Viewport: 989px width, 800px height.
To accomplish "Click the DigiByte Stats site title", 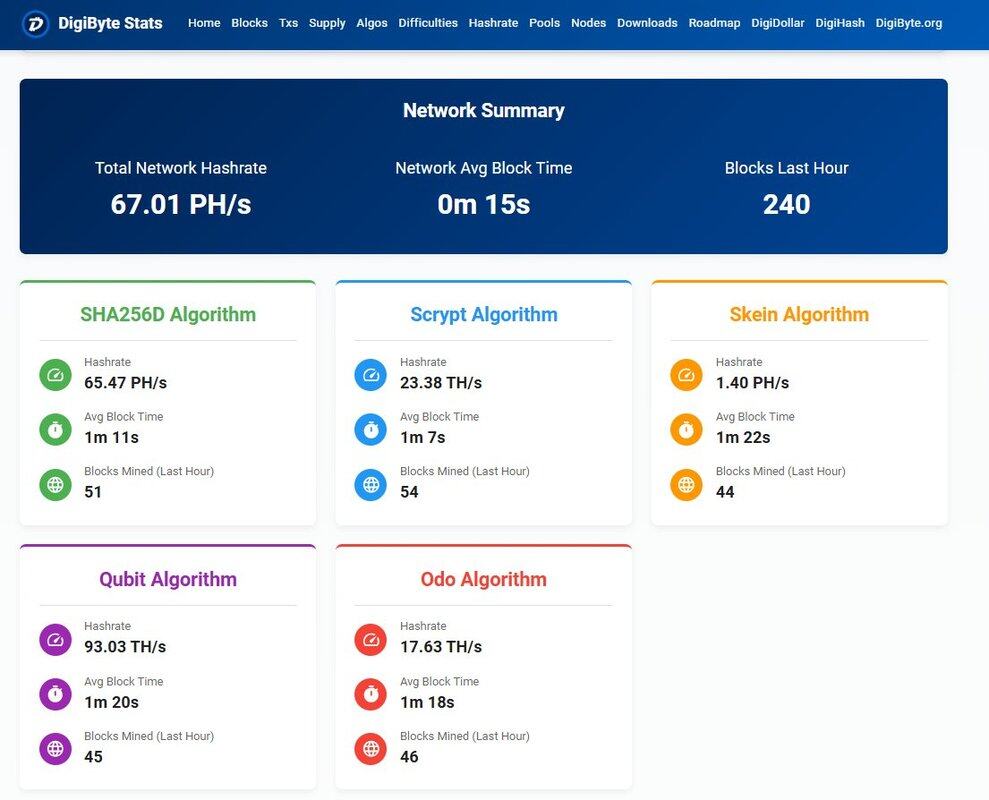I will pyautogui.click(x=111, y=23).
